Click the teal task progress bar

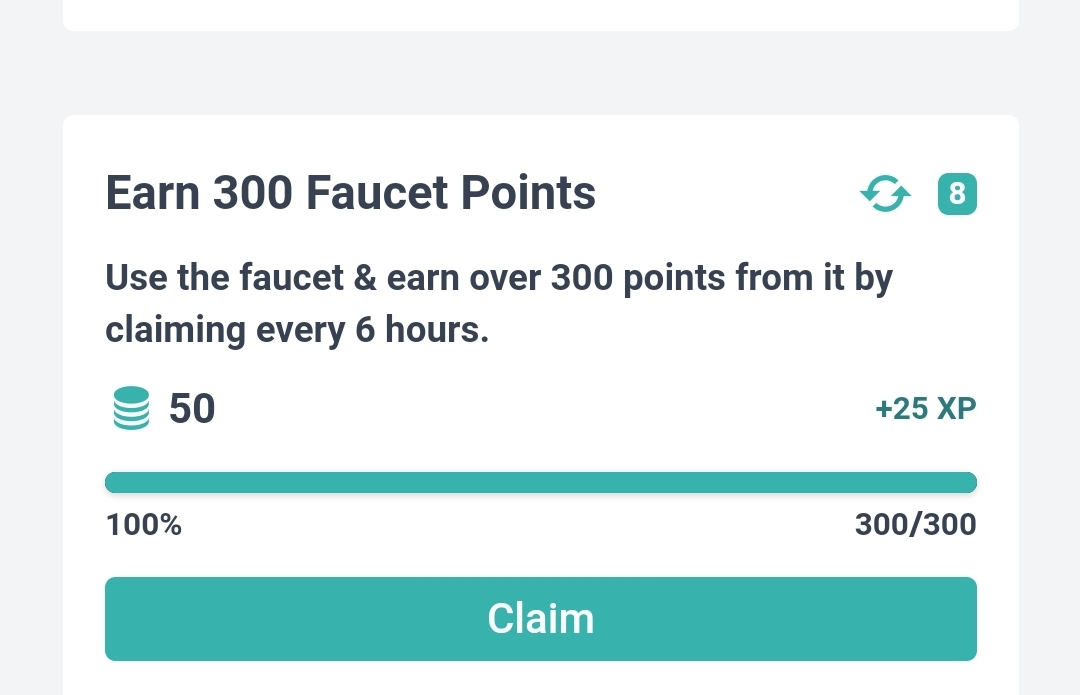(541, 482)
